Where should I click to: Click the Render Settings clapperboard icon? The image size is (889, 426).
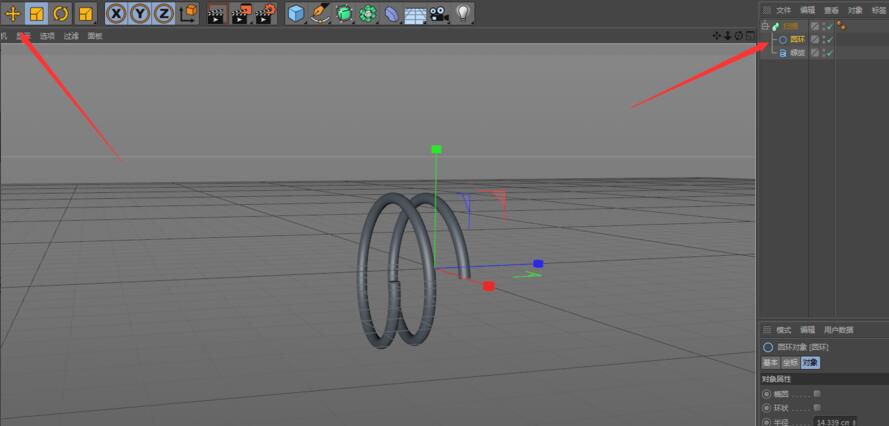pyautogui.click(x=265, y=14)
